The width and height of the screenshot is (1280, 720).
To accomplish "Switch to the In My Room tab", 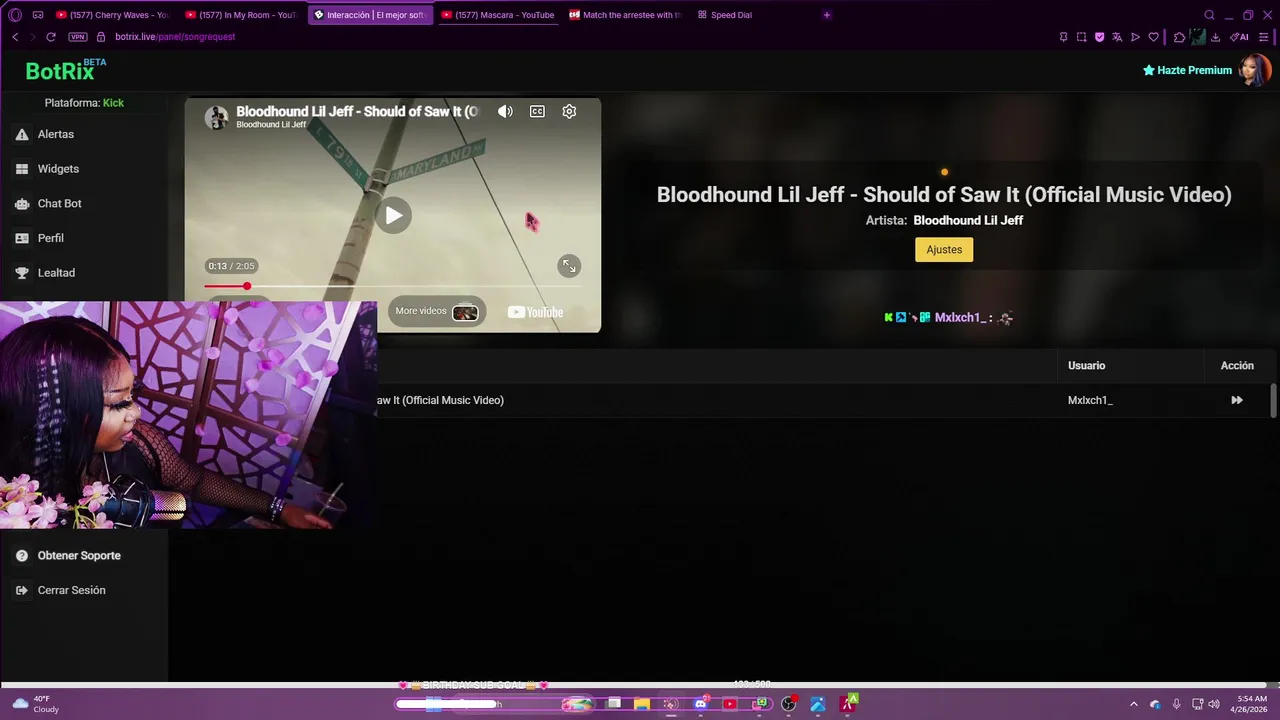I will click(x=240, y=15).
